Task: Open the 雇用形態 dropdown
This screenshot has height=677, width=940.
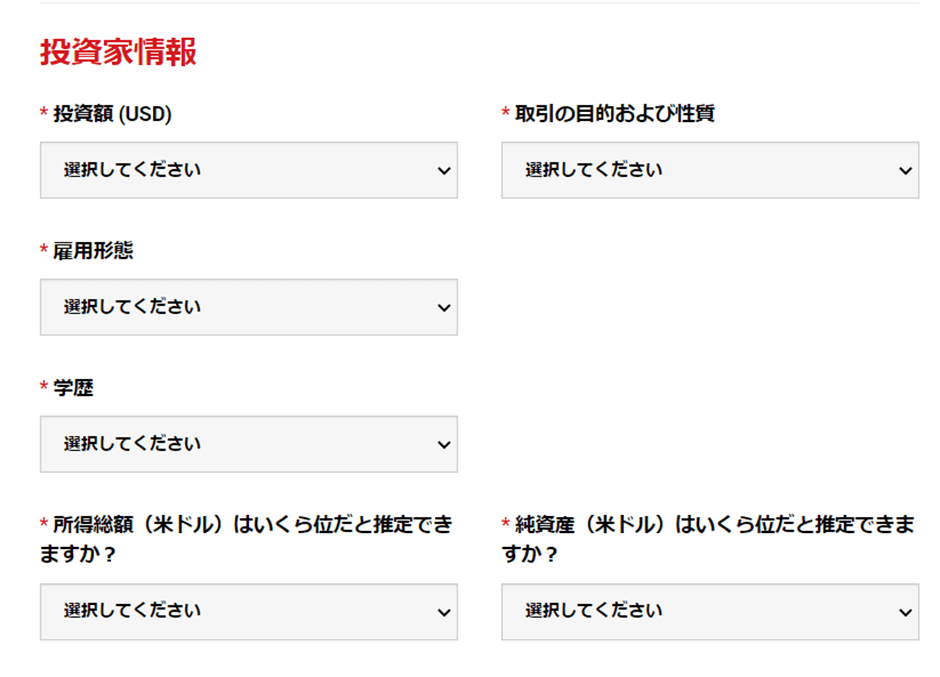Action: pos(249,307)
